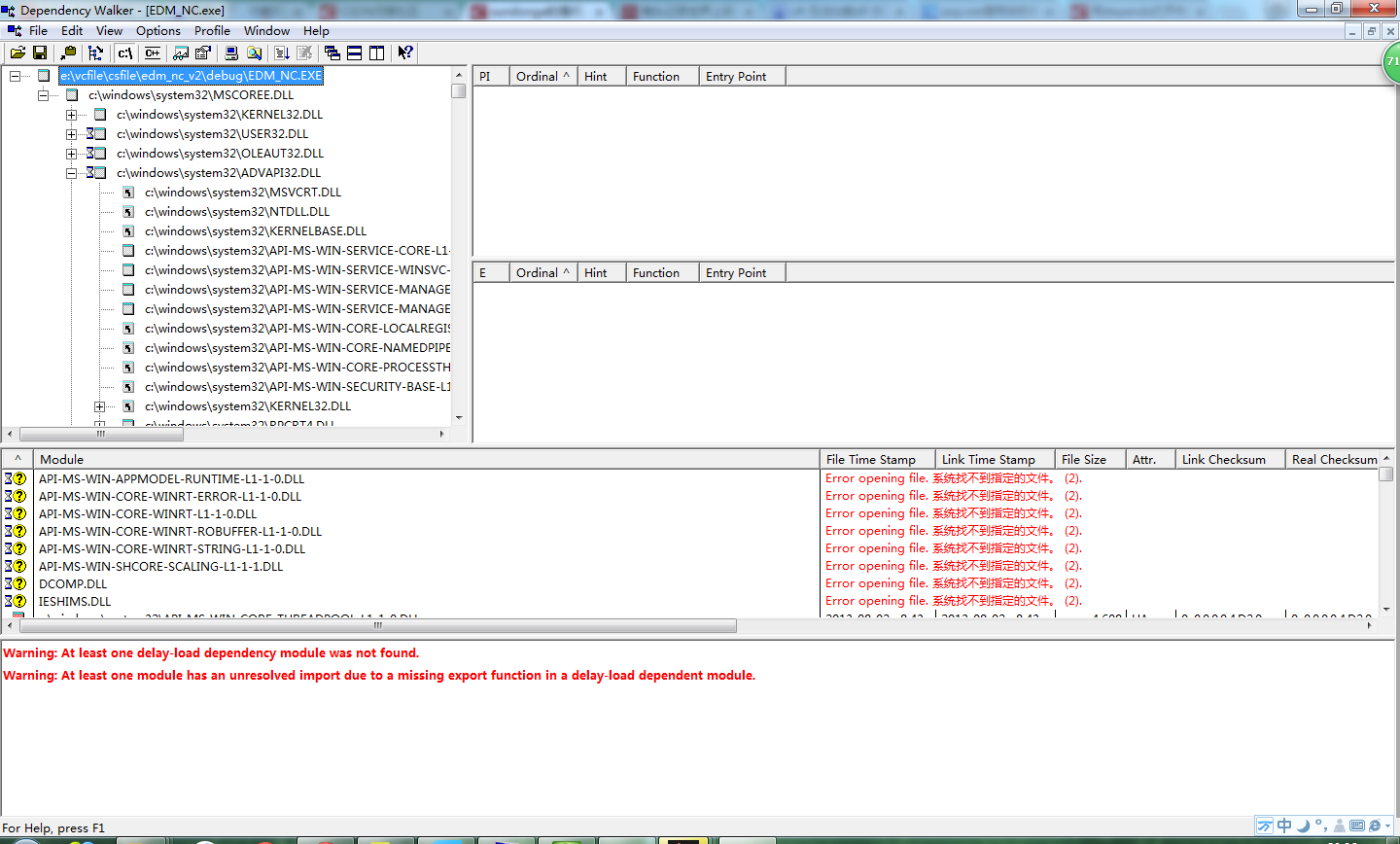The width and height of the screenshot is (1400, 844).
Task: Click tree pane horizontal scrollbar right arrow
Action: coord(442,434)
